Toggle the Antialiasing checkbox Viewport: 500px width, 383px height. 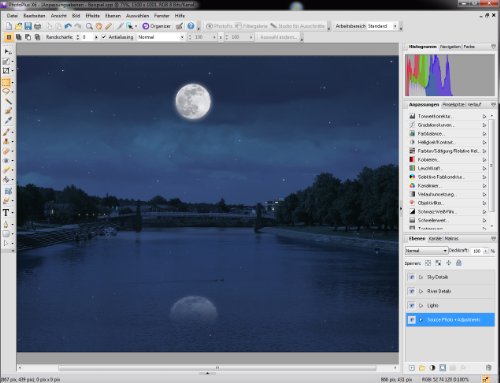click(104, 37)
